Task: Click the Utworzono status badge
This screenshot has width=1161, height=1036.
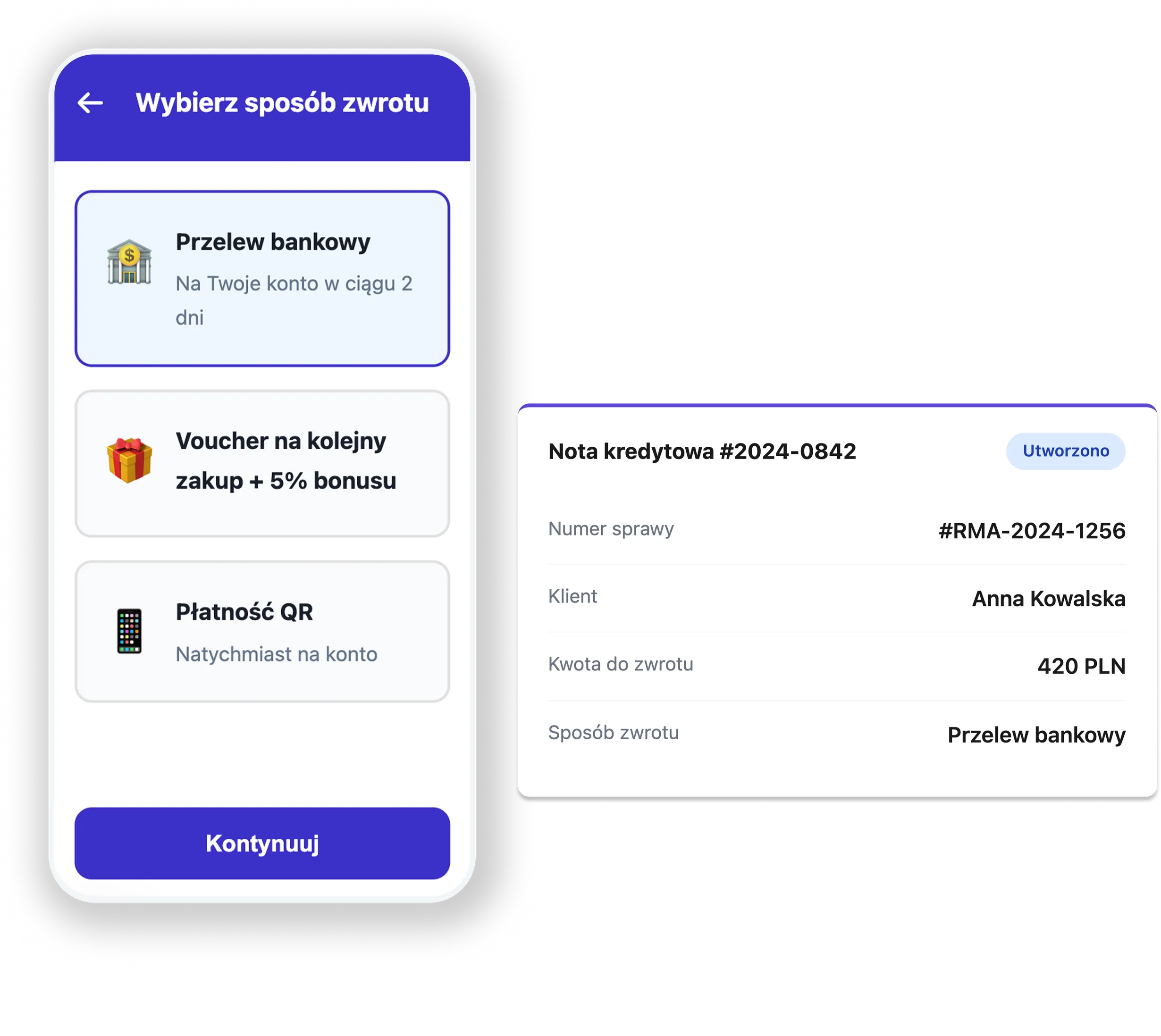Action: pyautogui.click(x=1065, y=451)
